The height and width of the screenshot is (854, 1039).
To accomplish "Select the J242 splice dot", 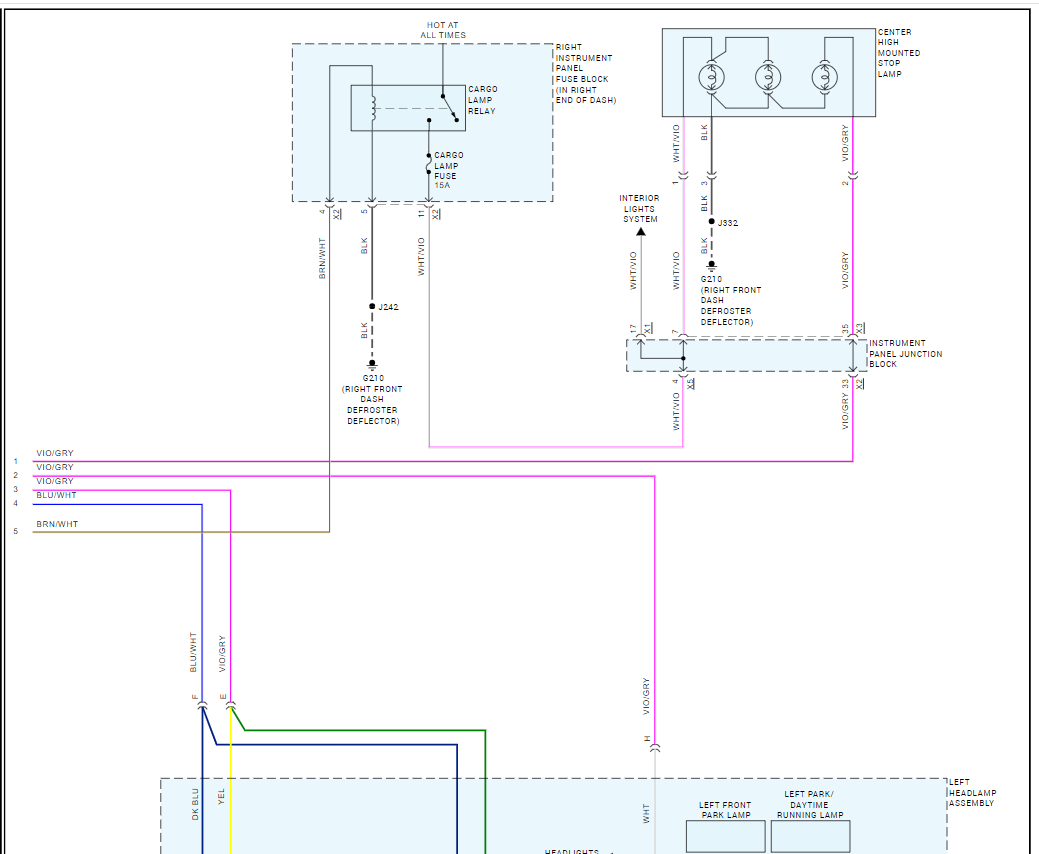I will (x=372, y=306).
